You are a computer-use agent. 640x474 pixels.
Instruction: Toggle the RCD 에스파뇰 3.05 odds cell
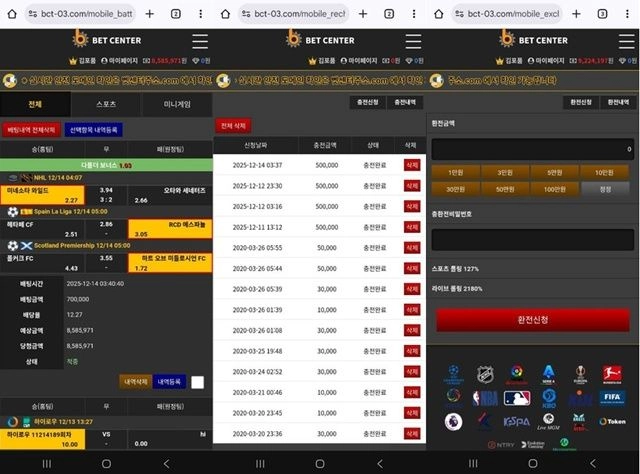(x=170, y=229)
